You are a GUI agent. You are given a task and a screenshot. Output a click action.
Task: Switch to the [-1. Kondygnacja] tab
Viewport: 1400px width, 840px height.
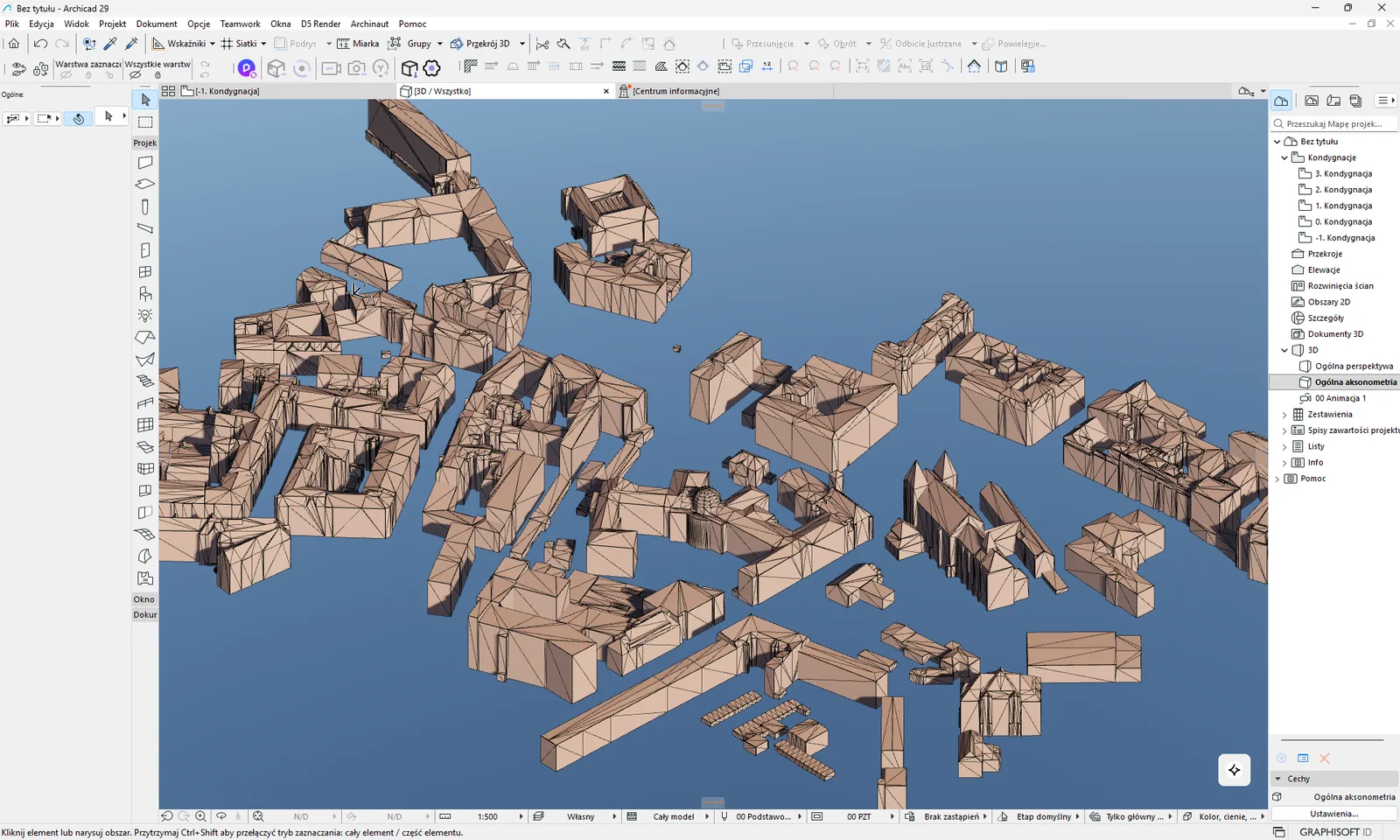tap(227, 91)
